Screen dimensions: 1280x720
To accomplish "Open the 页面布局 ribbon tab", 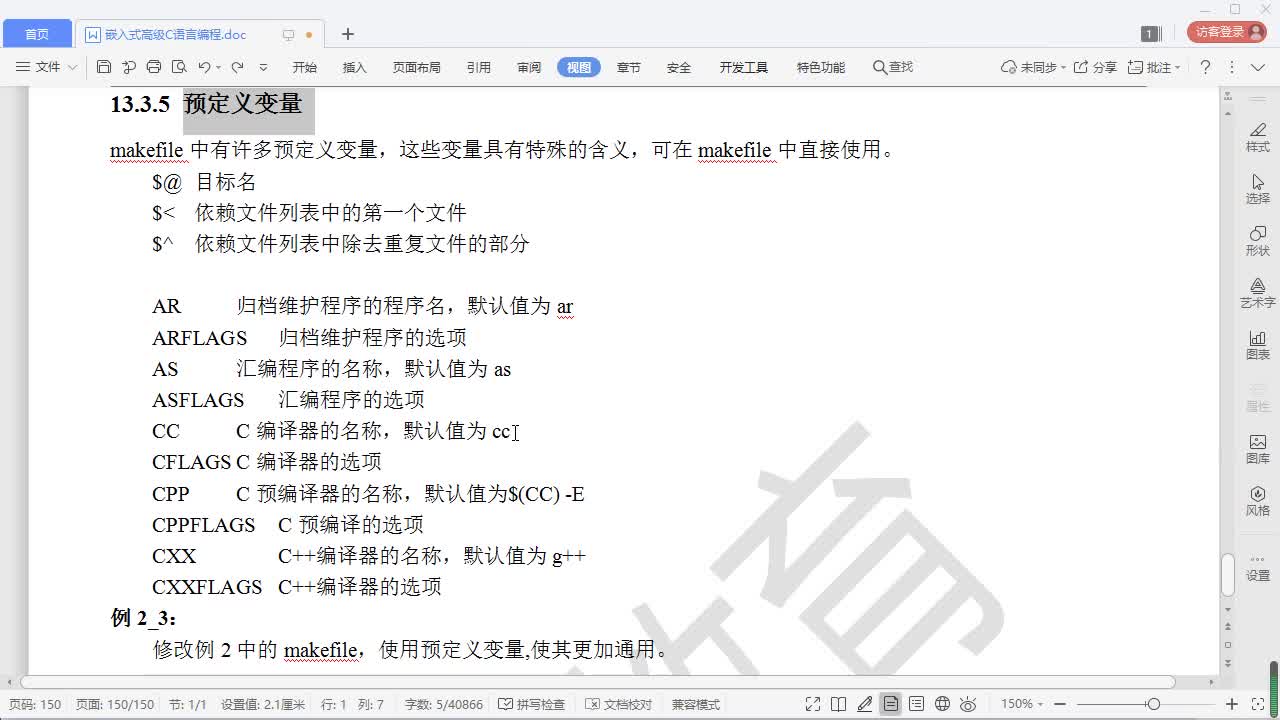I will (417, 67).
